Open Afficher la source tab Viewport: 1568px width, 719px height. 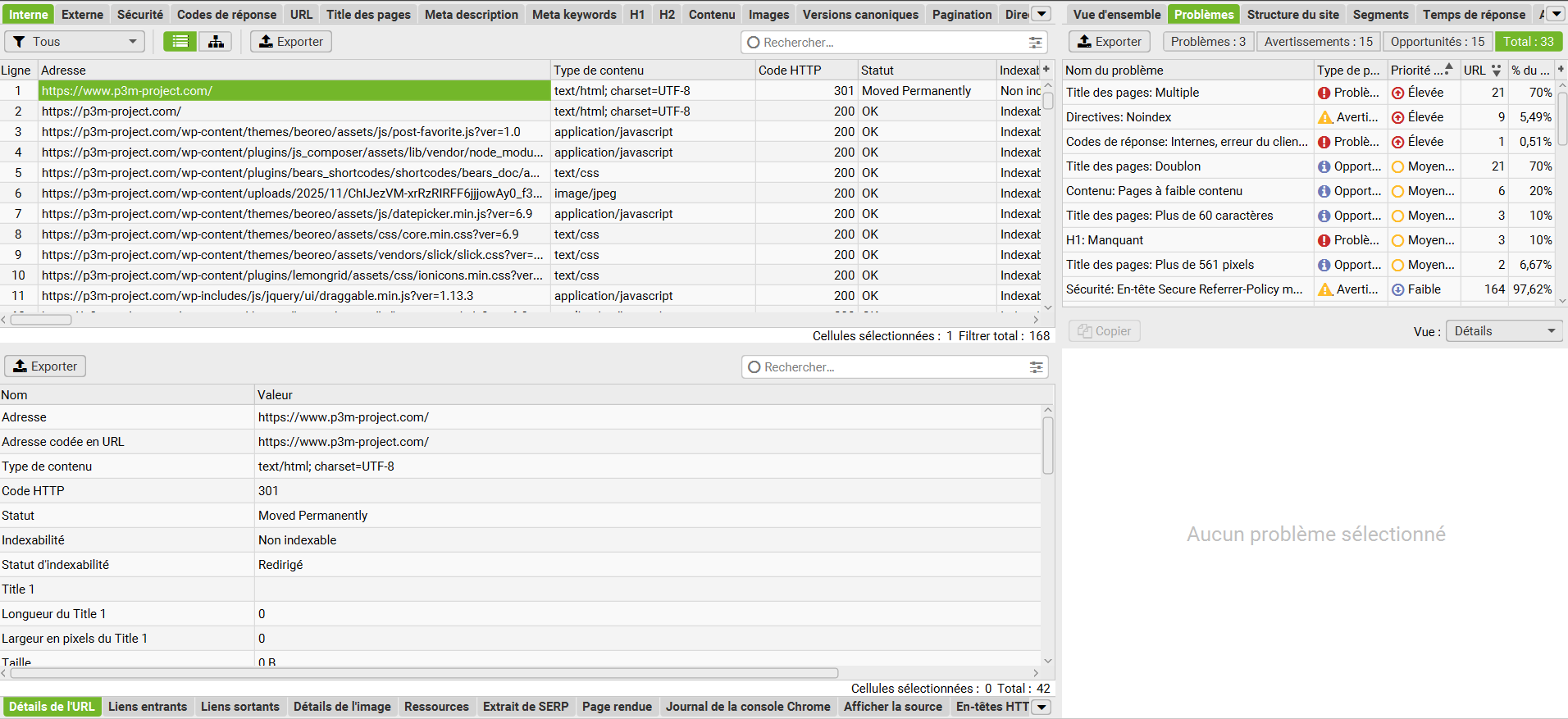(x=893, y=707)
